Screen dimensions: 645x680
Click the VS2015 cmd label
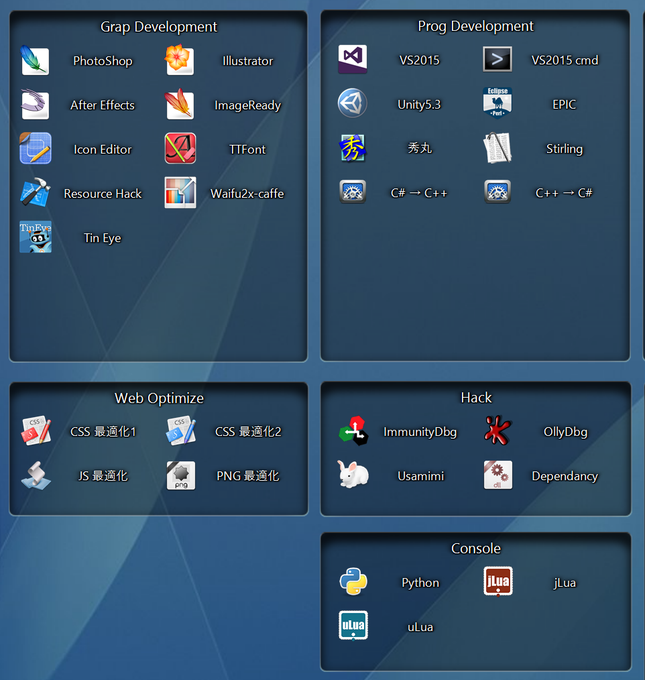tap(565, 60)
